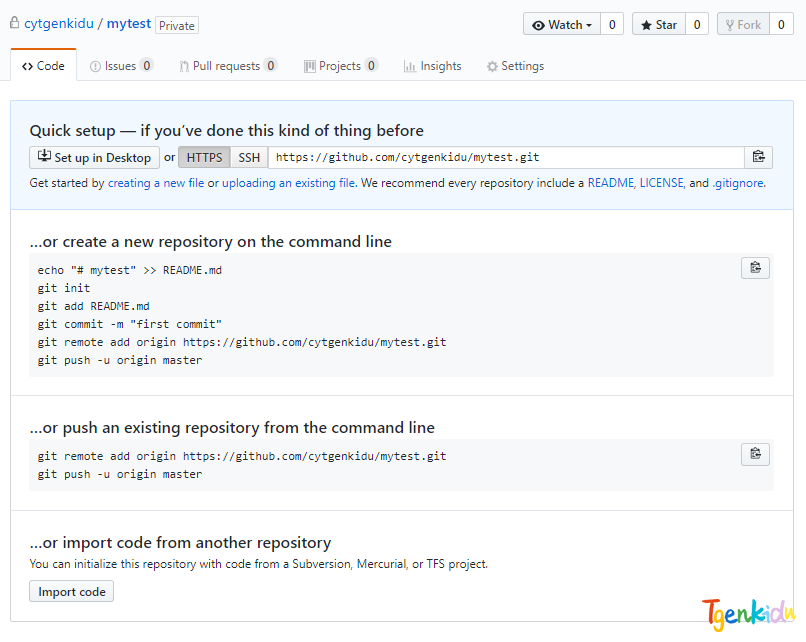806x642 pixels.
Task: Click '…or create a new repository' heading
Action: [211, 242]
